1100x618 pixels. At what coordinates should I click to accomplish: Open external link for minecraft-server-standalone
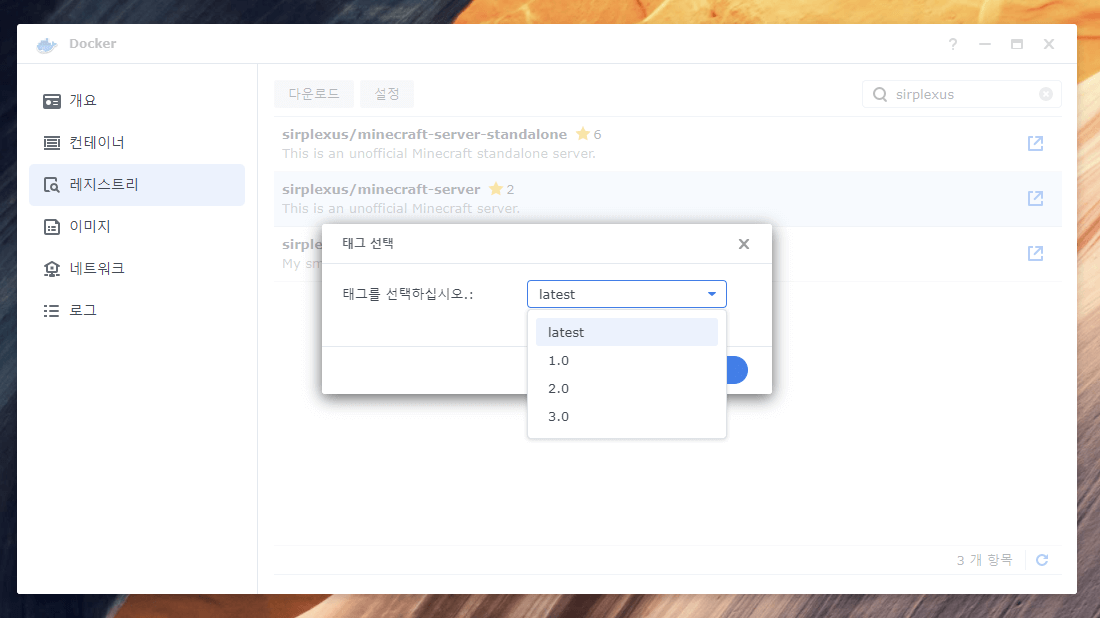click(x=1035, y=144)
